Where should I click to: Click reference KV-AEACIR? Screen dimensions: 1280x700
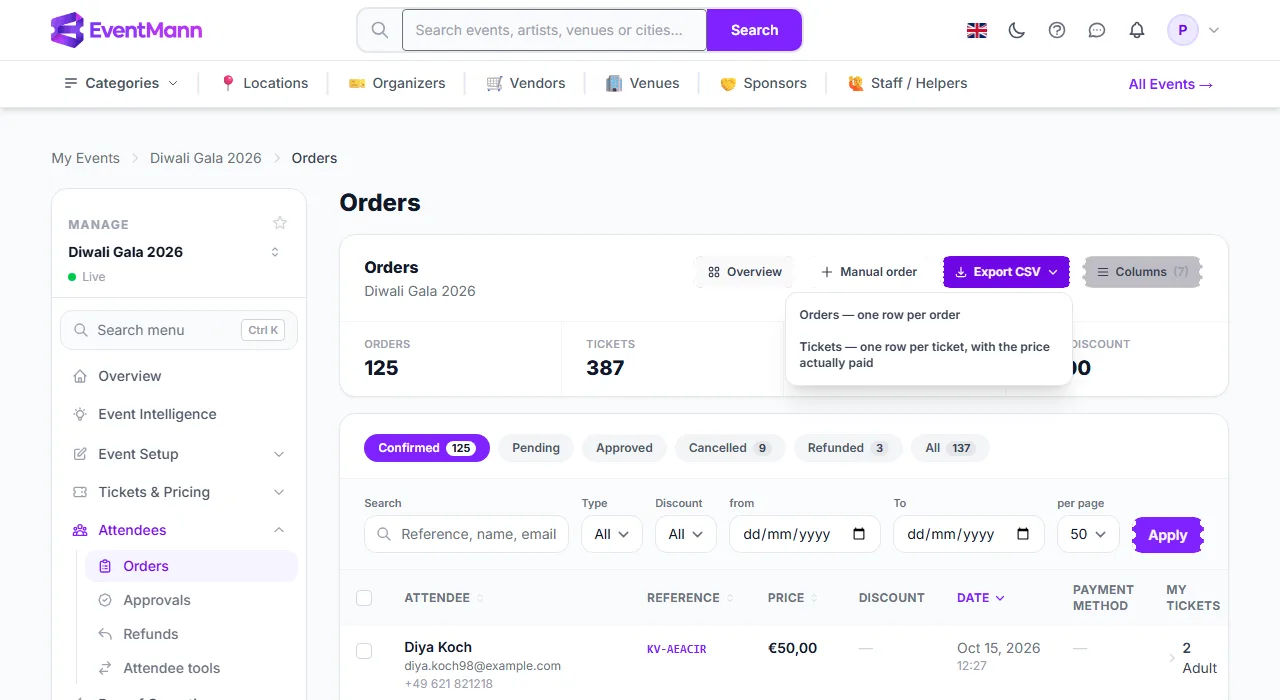[677, 649]
